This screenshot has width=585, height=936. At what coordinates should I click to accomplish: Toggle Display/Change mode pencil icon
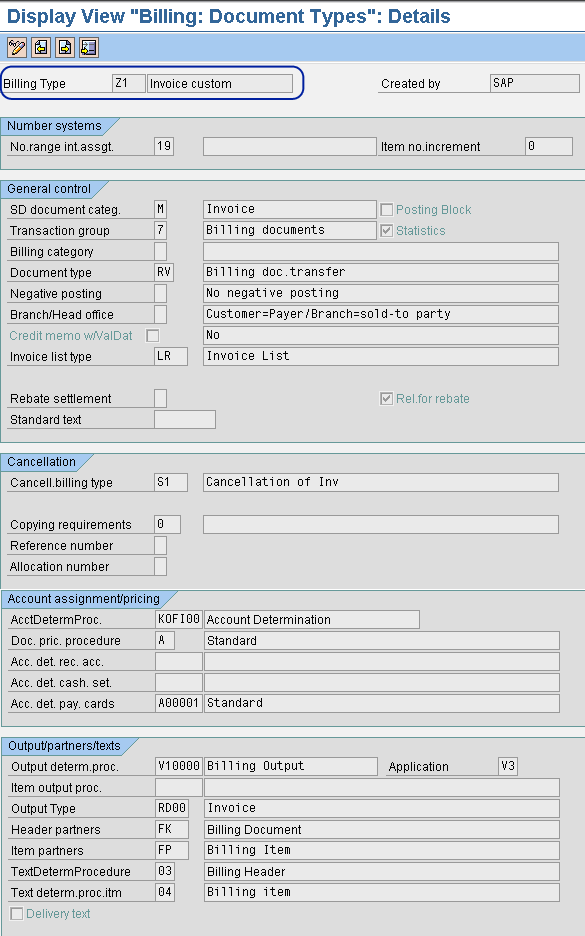point(17,48)
